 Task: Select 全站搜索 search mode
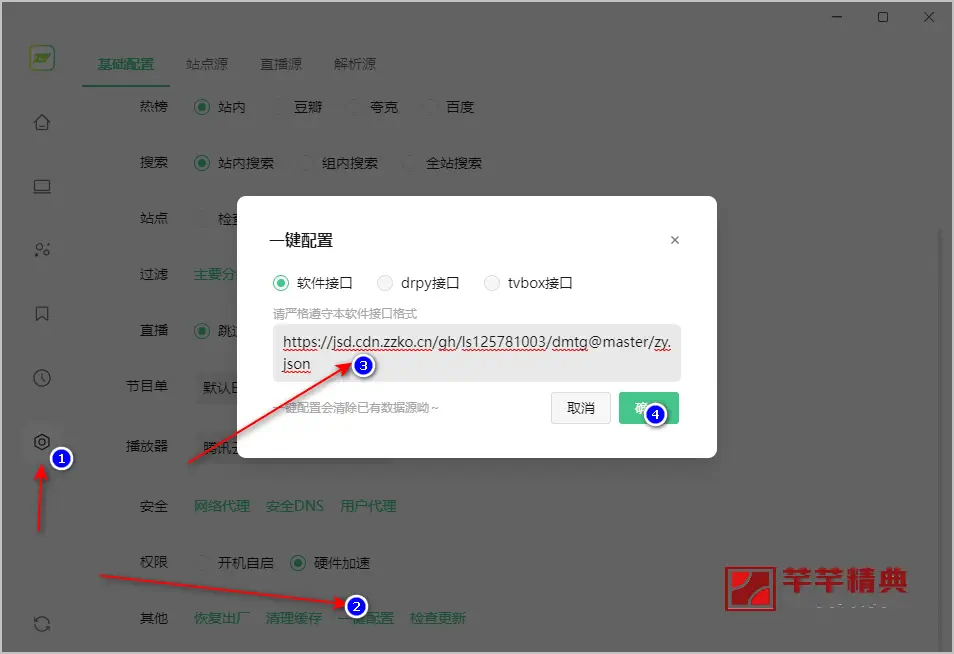click(442, 163)
